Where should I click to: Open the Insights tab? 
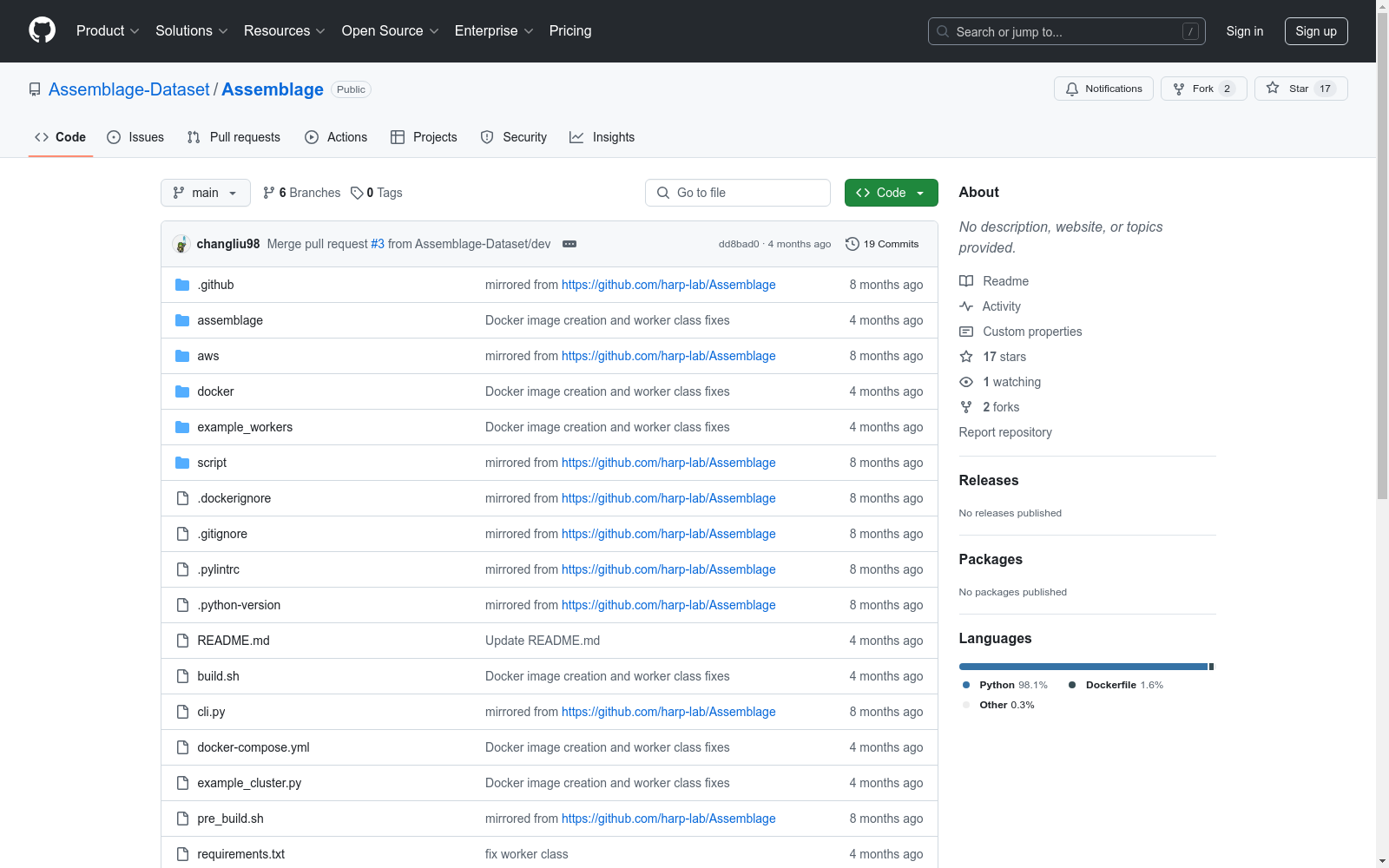[602, 137]
